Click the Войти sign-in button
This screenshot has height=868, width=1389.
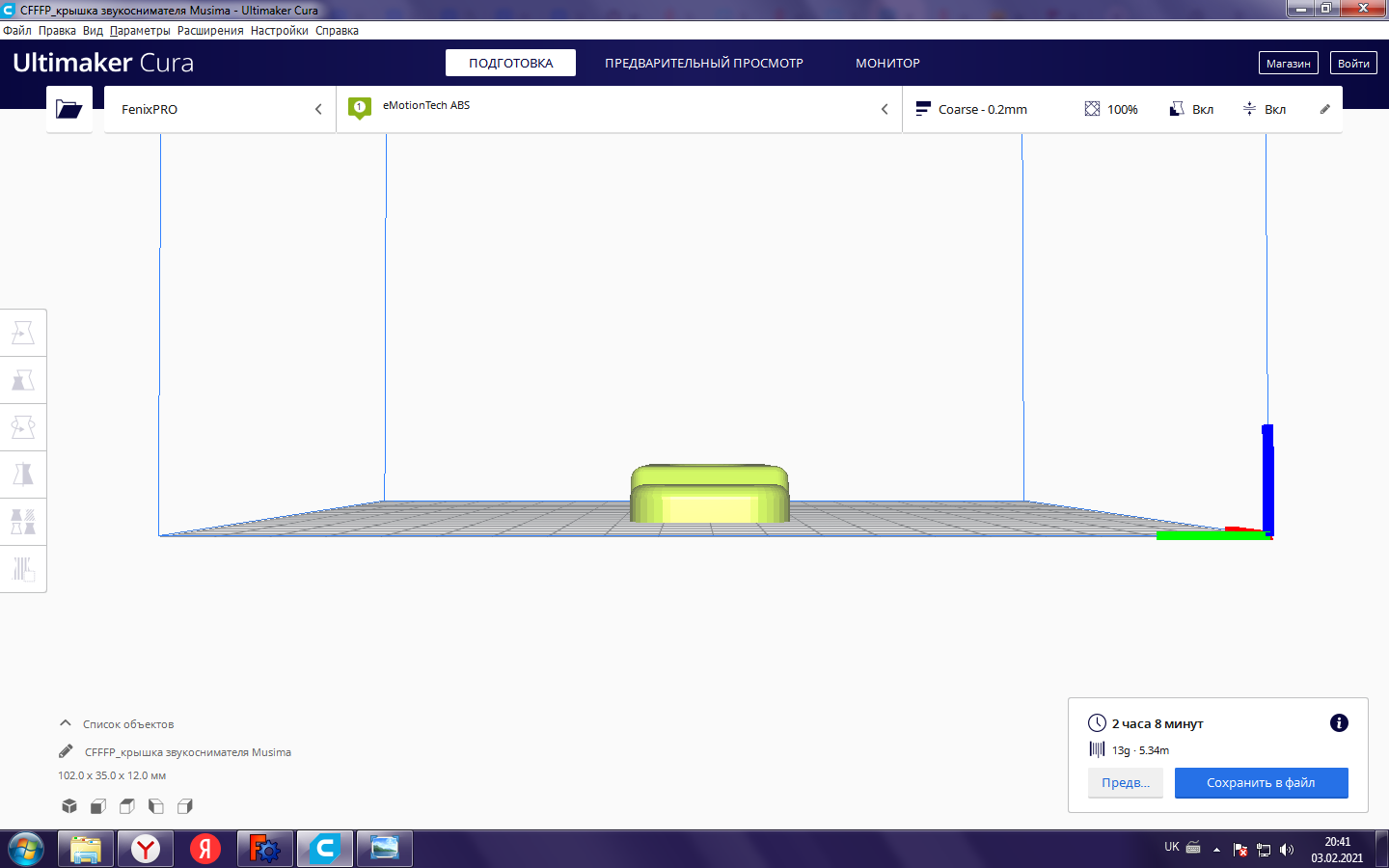pos(1353,63)
